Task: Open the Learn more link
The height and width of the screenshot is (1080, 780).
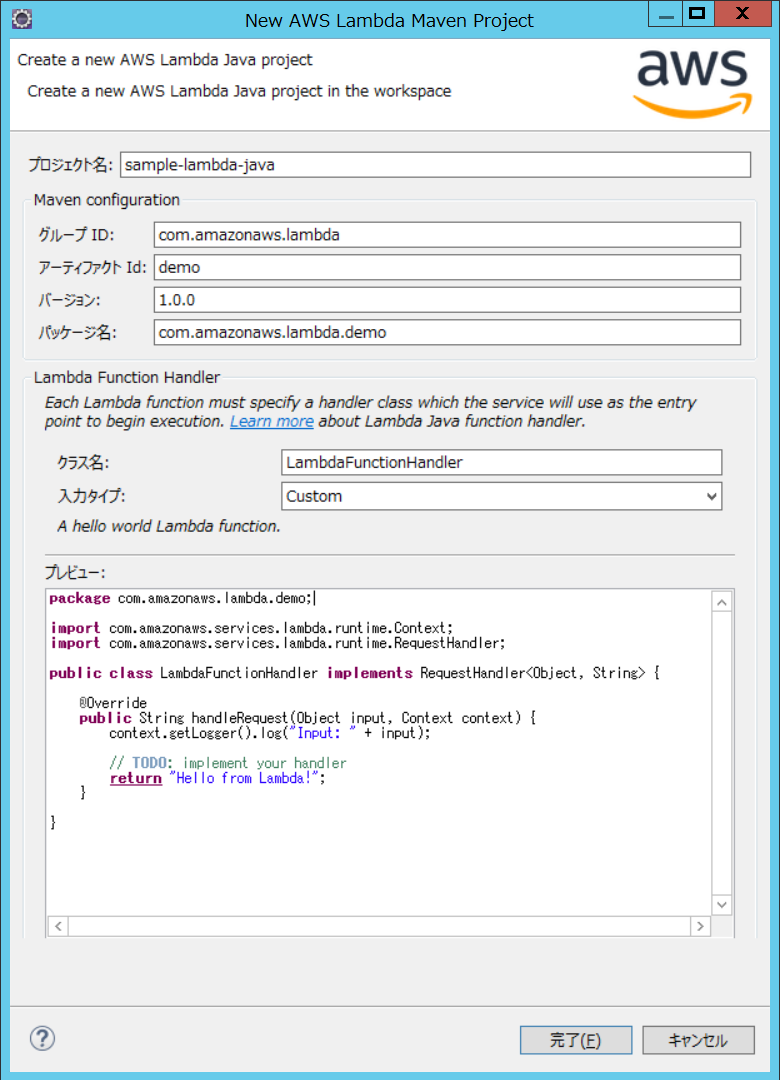Action: coord(271,422)
